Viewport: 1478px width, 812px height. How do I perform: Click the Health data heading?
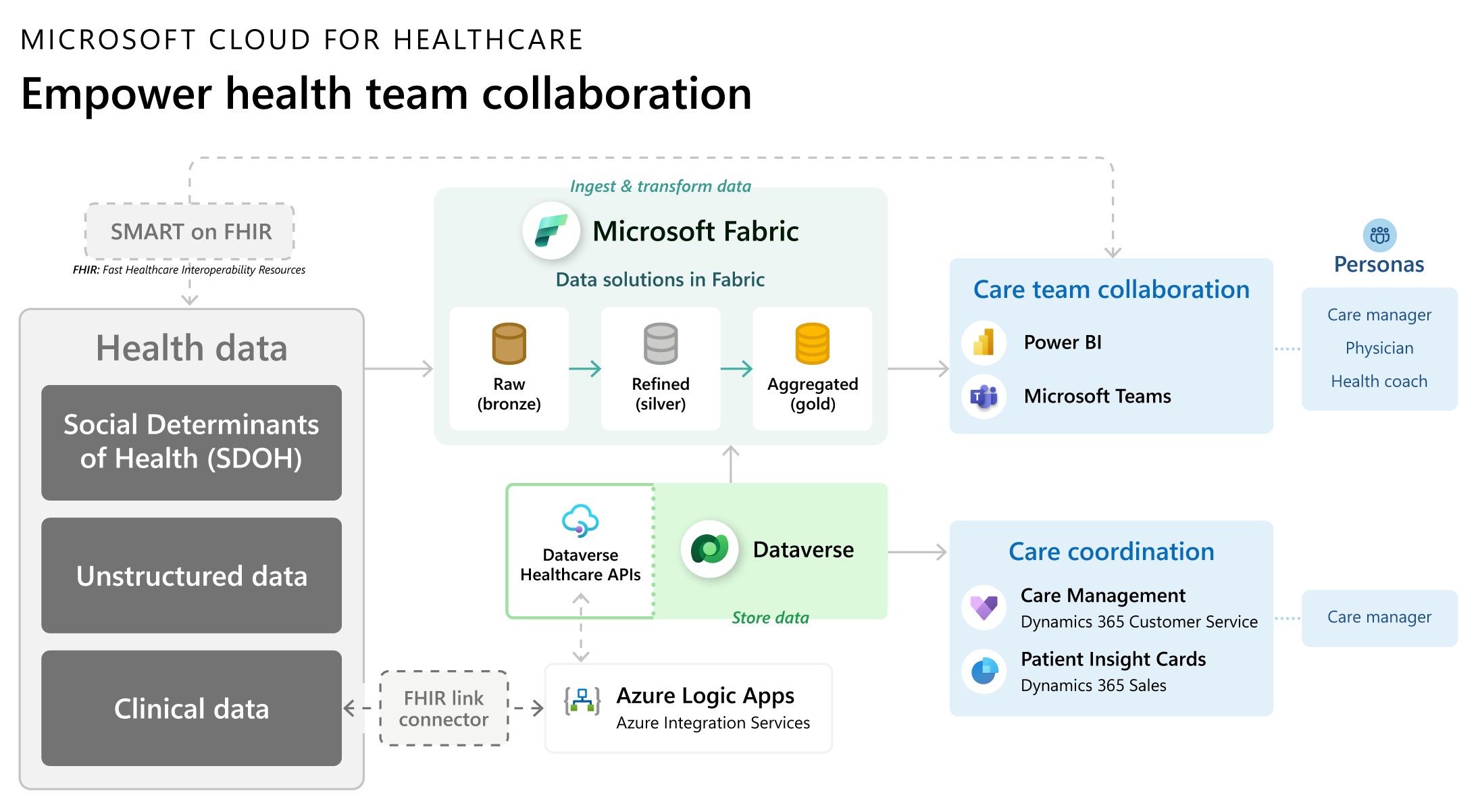(x=191, y=348)
